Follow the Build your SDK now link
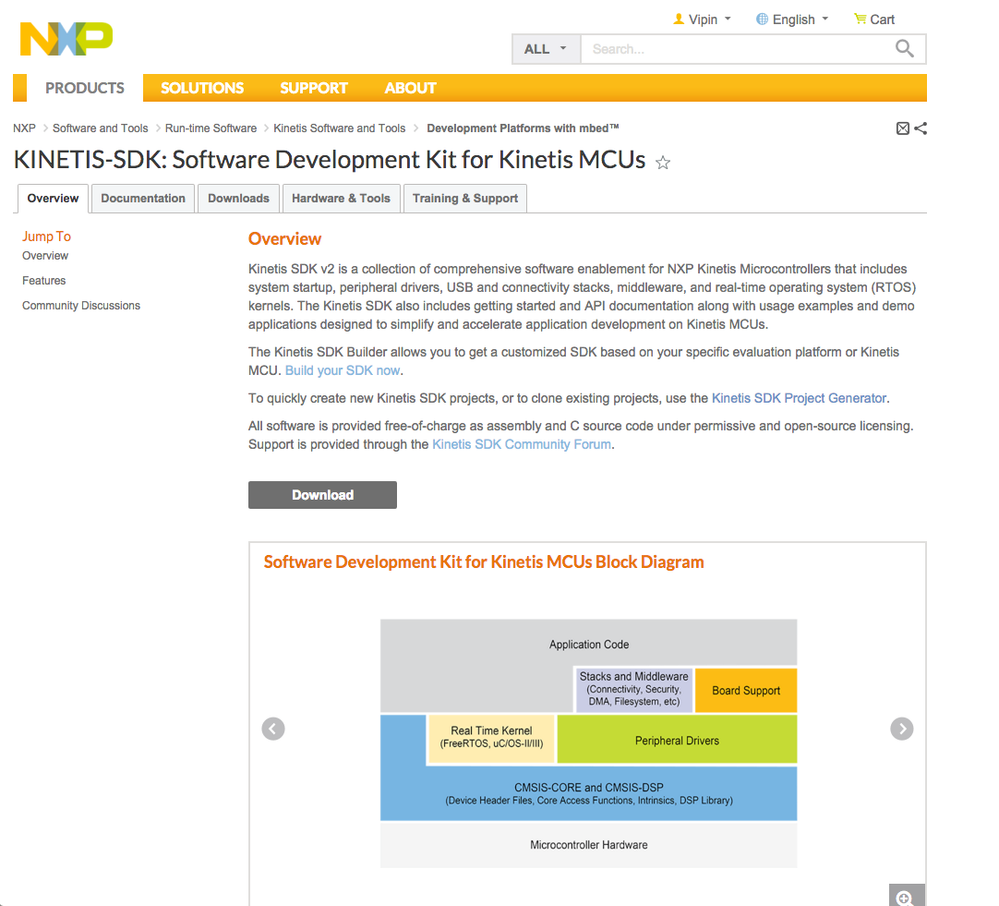The height and width of the screenshot is (906, 999). click(x=343, y=370)
